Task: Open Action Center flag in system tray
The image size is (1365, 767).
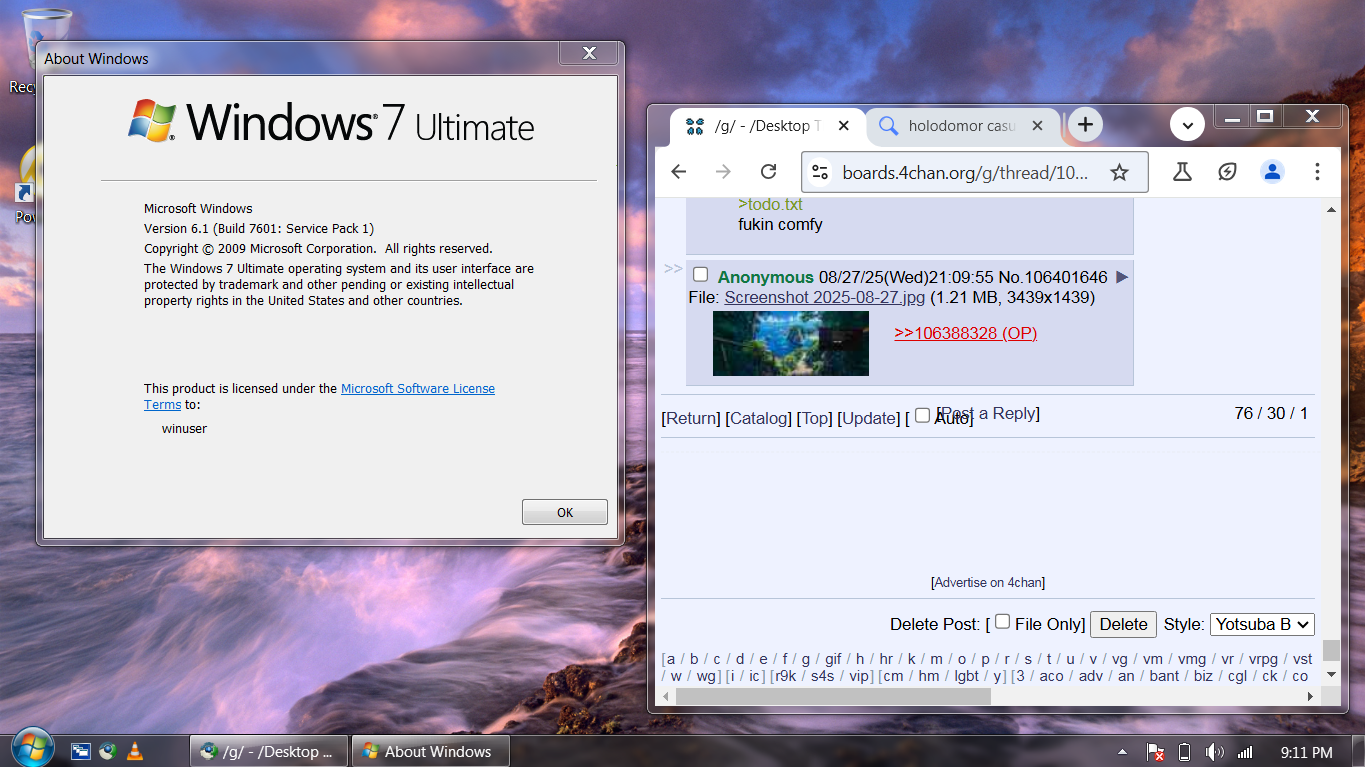Action: [1155, 752]
